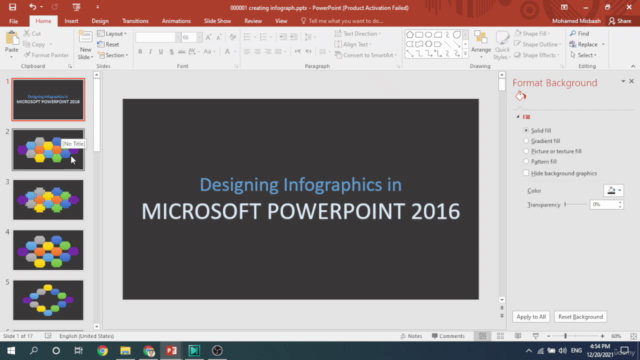Toggle Underline formatting
Viewport: 640px width, 360px height.
pos(161,51)
